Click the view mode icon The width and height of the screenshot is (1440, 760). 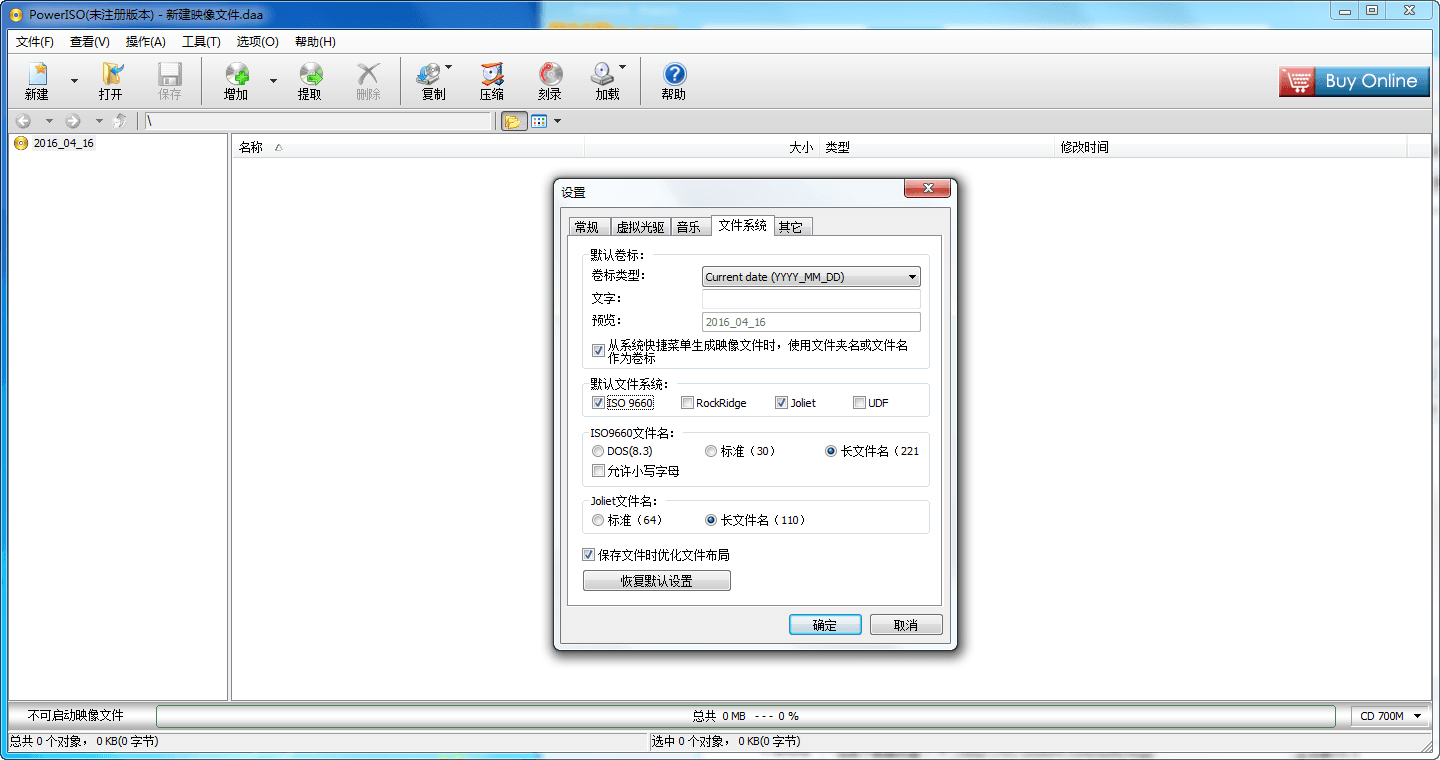pyautogui.click(x=539, y=121)
